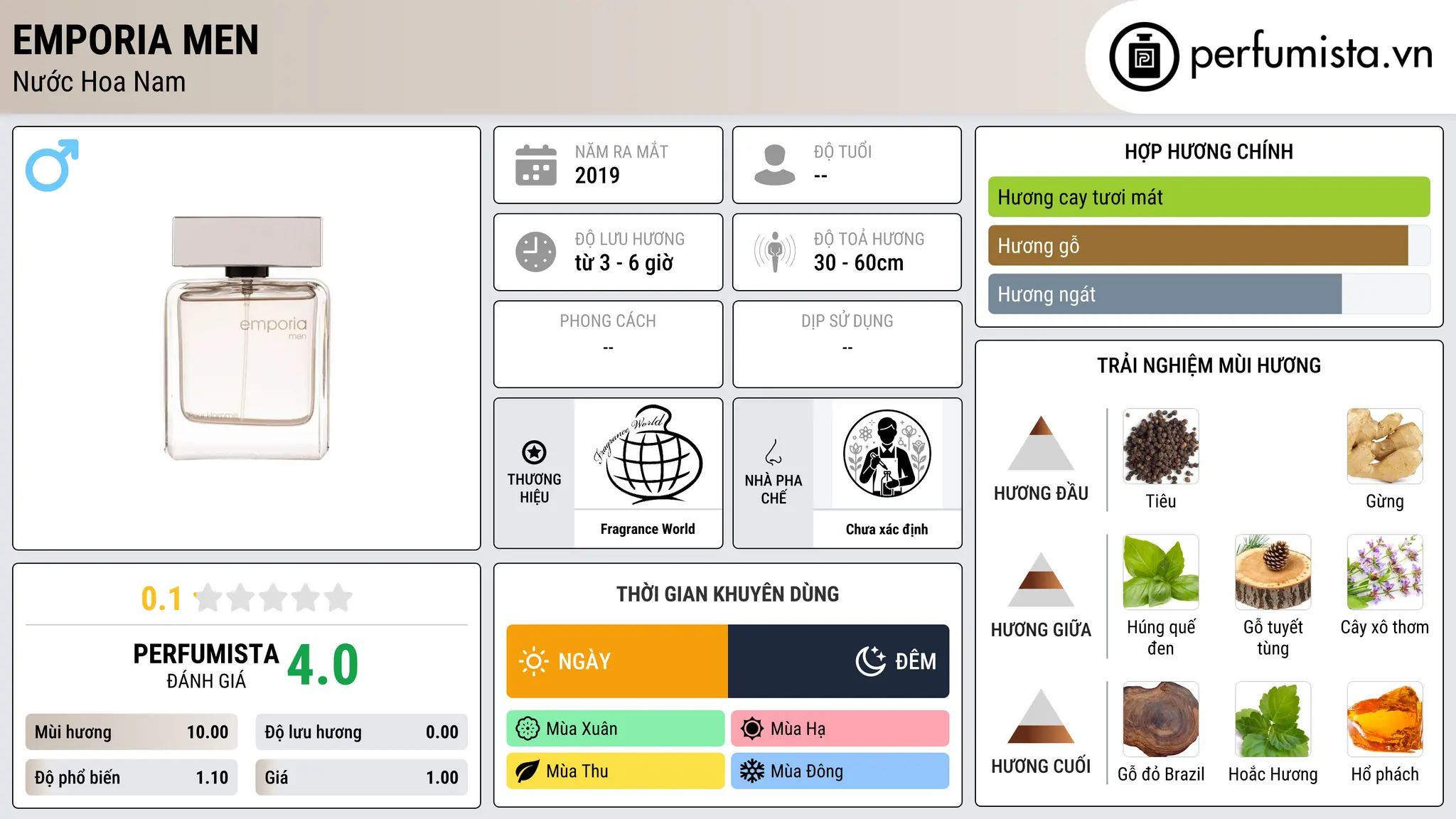Screen dimensions: 1456x819
Task: Choose the Mùa Xuân season button
Action: pos(616,729)
